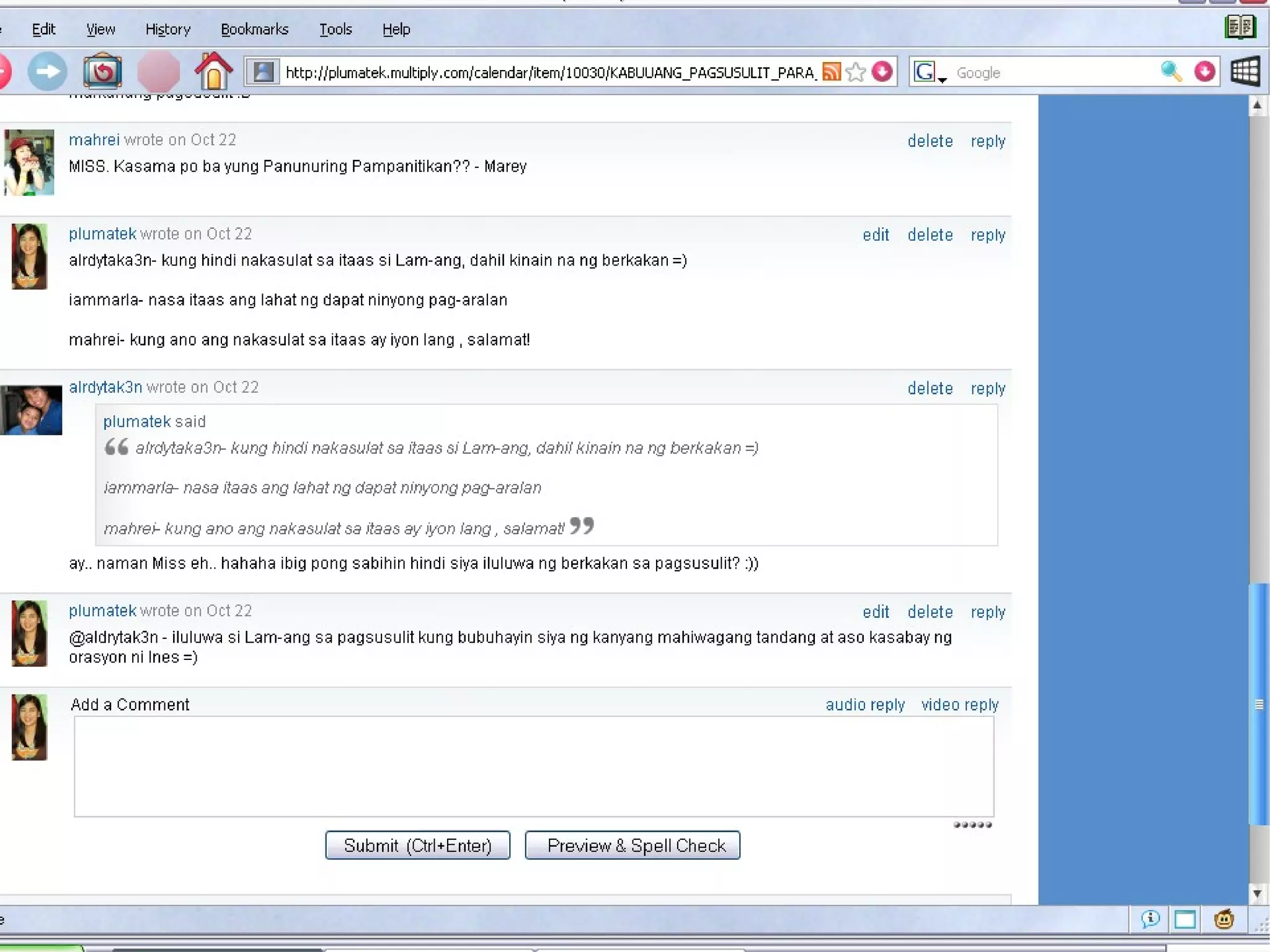Image resolution: width=1270 pixels, height=952 pixels.
Task: Click the grid icon right of search bar
Action: click(1245, 72)
